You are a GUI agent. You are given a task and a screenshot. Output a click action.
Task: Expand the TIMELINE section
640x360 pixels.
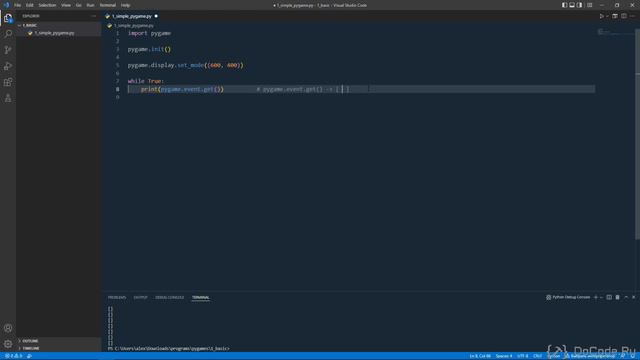coord(58,348)
